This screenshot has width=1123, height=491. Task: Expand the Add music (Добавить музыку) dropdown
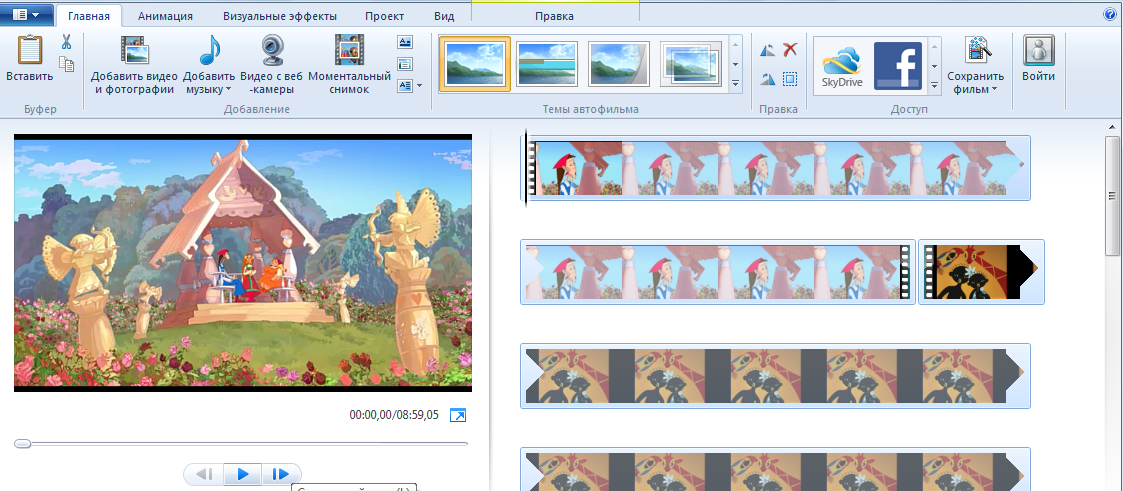[x=228, y=90]
